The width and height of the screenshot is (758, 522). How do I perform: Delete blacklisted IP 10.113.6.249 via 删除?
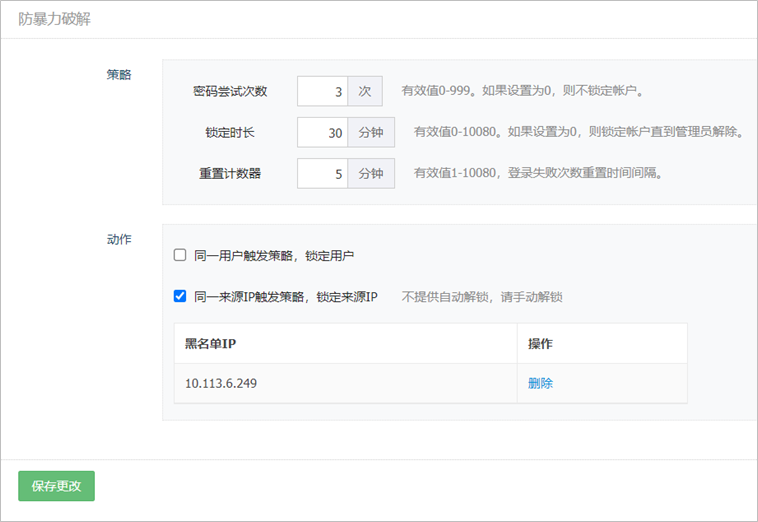click(x=541, y=383)
